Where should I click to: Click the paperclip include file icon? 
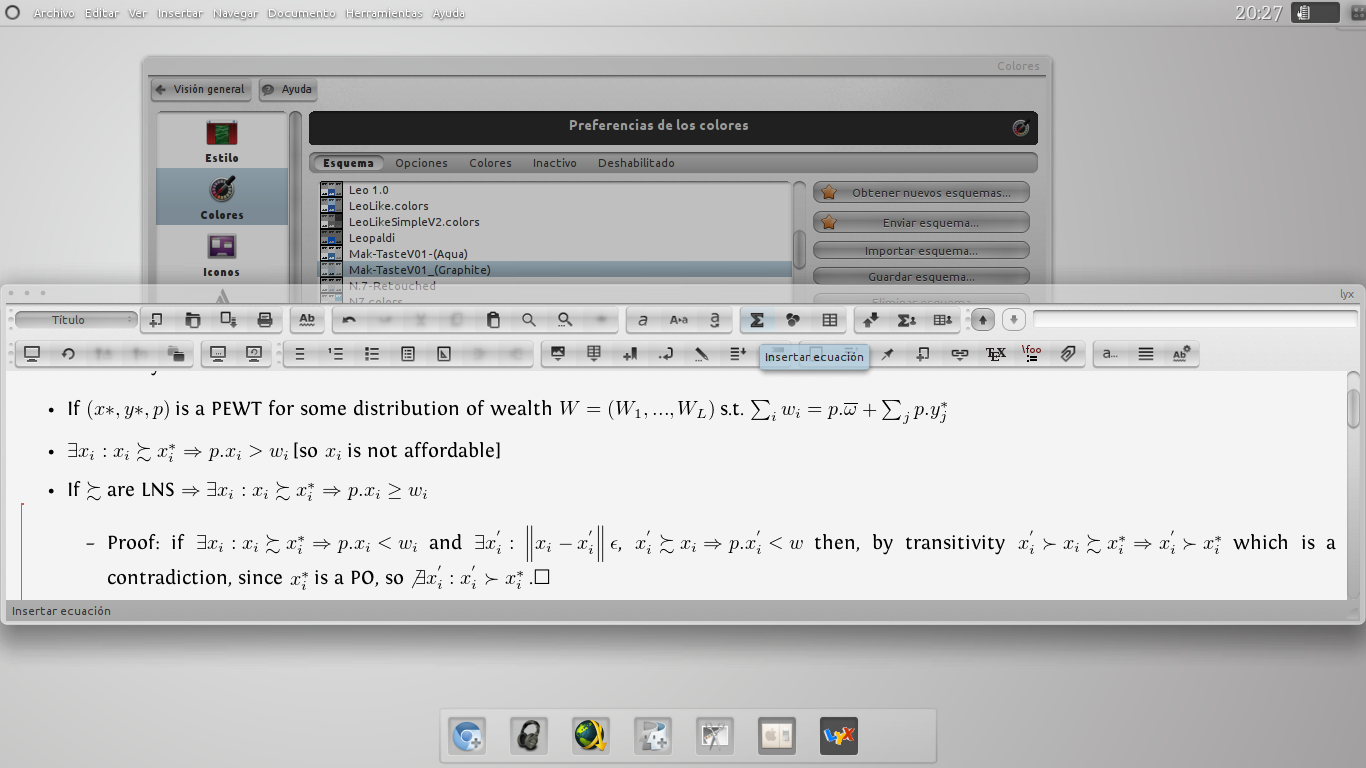point(1068,353)
